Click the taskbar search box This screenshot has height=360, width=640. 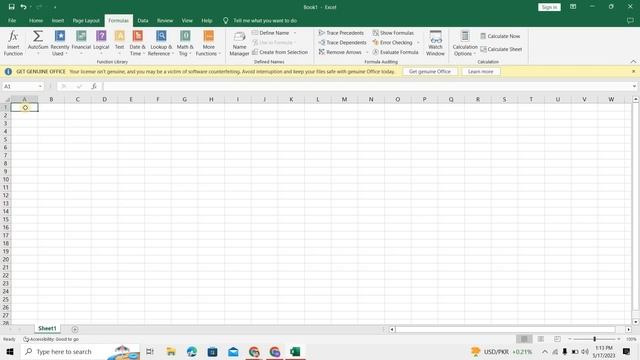tap(80, 351)
